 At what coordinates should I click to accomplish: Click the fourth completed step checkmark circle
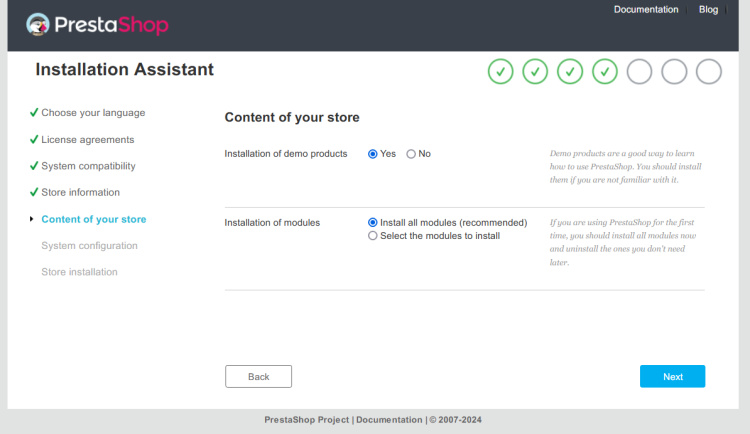(605, 72)
